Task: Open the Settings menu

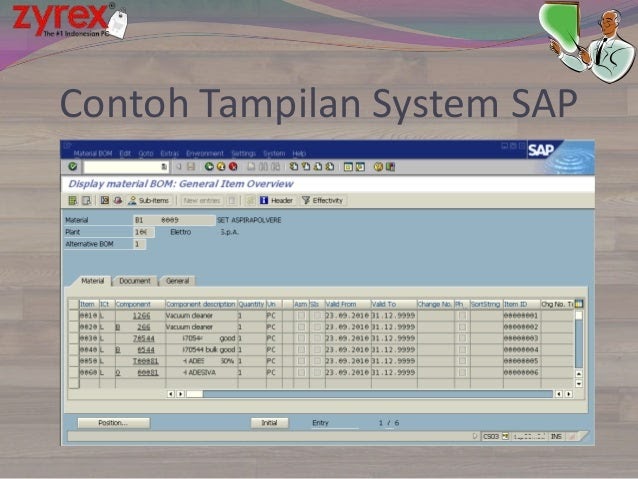Action: tap(243, 153)
